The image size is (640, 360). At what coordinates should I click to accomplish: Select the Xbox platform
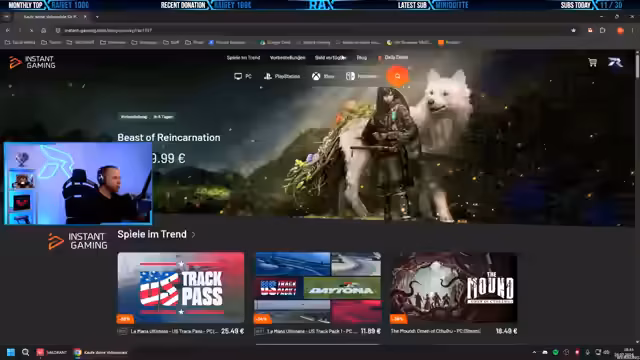[323, 76]
